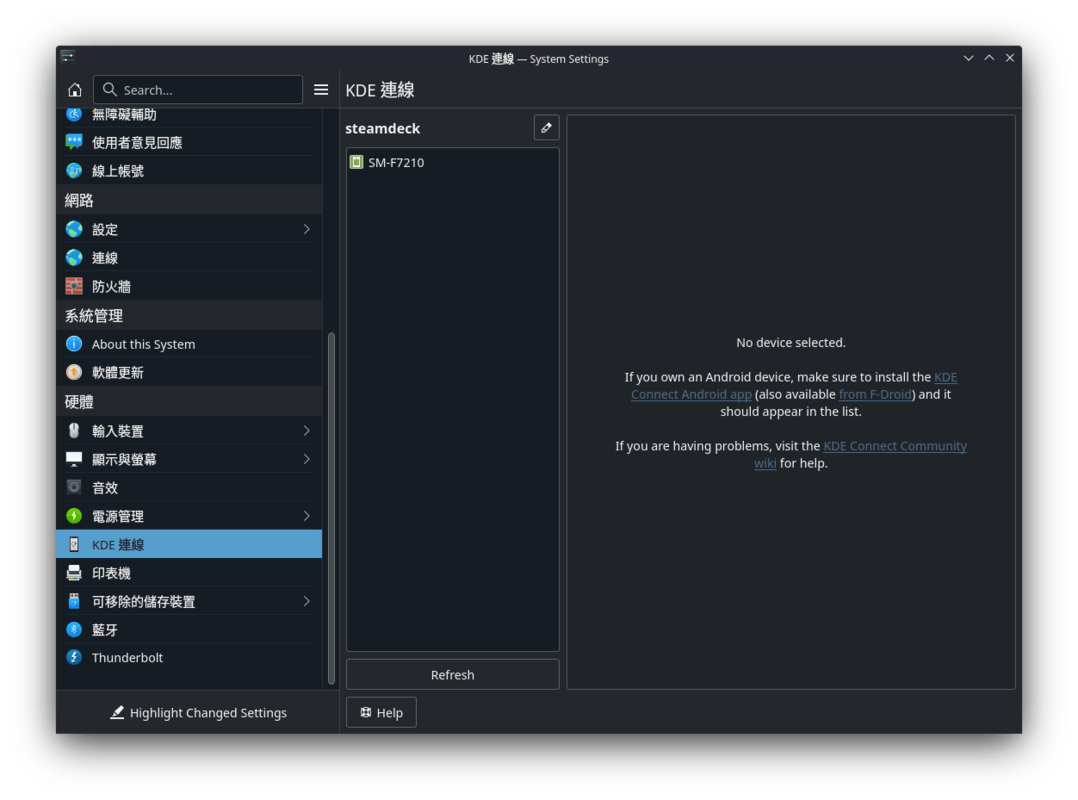Click the globe icon beside 設定
The image size is (1078, 800).
[x=74, y=229]
